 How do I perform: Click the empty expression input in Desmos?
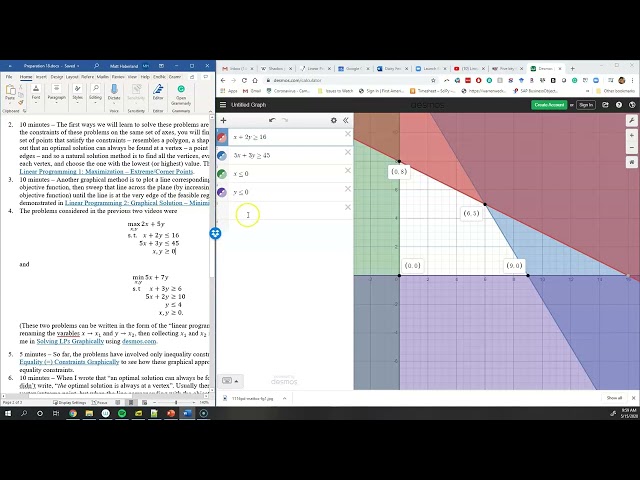tap(286, 211)
